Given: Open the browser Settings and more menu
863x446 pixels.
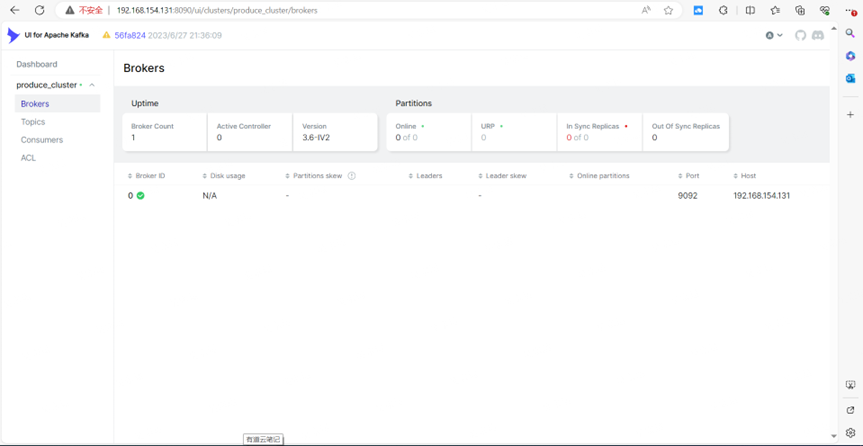Looking at the screenshot, I should coord(850,10).
